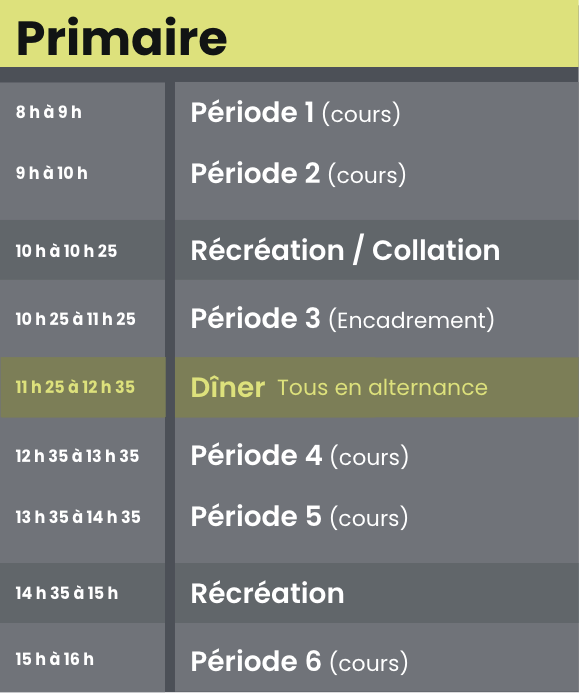Viewport: 579px width, 693px height.
Task: Click Période 4 (cours) entry
Action: coord(300,456)
